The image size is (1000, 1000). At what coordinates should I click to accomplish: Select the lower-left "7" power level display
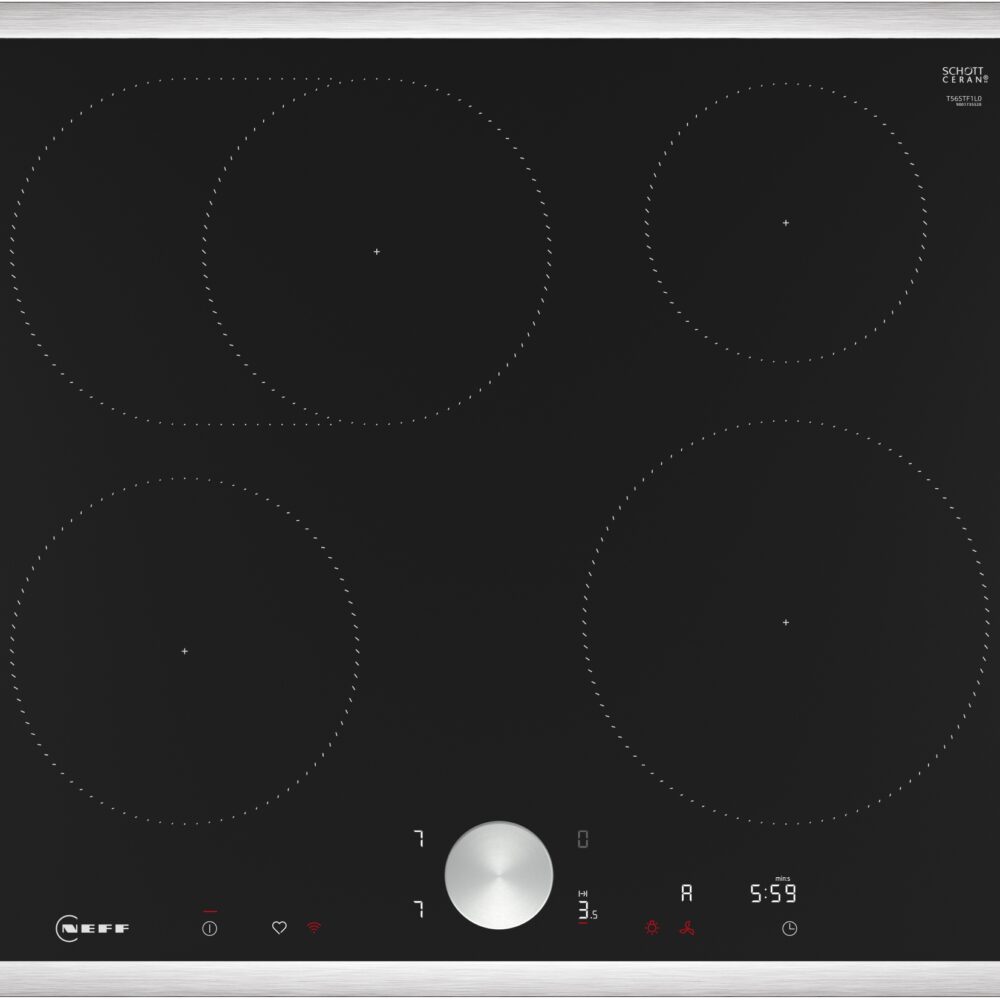(x=418, y=909)
